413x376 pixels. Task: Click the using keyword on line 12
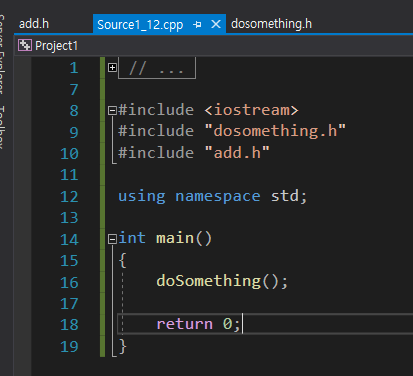coord(142,196)
